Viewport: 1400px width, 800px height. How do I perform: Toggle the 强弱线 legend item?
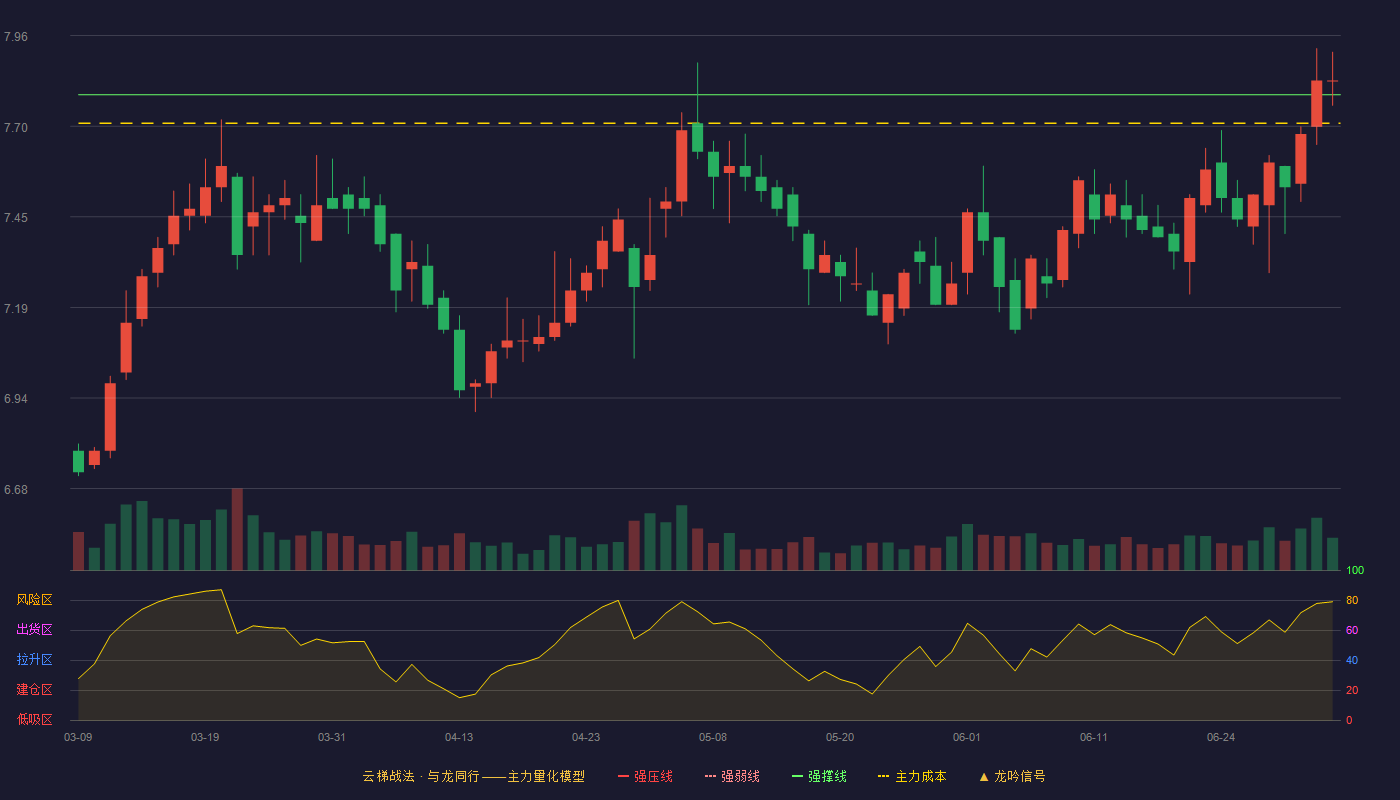732,776
